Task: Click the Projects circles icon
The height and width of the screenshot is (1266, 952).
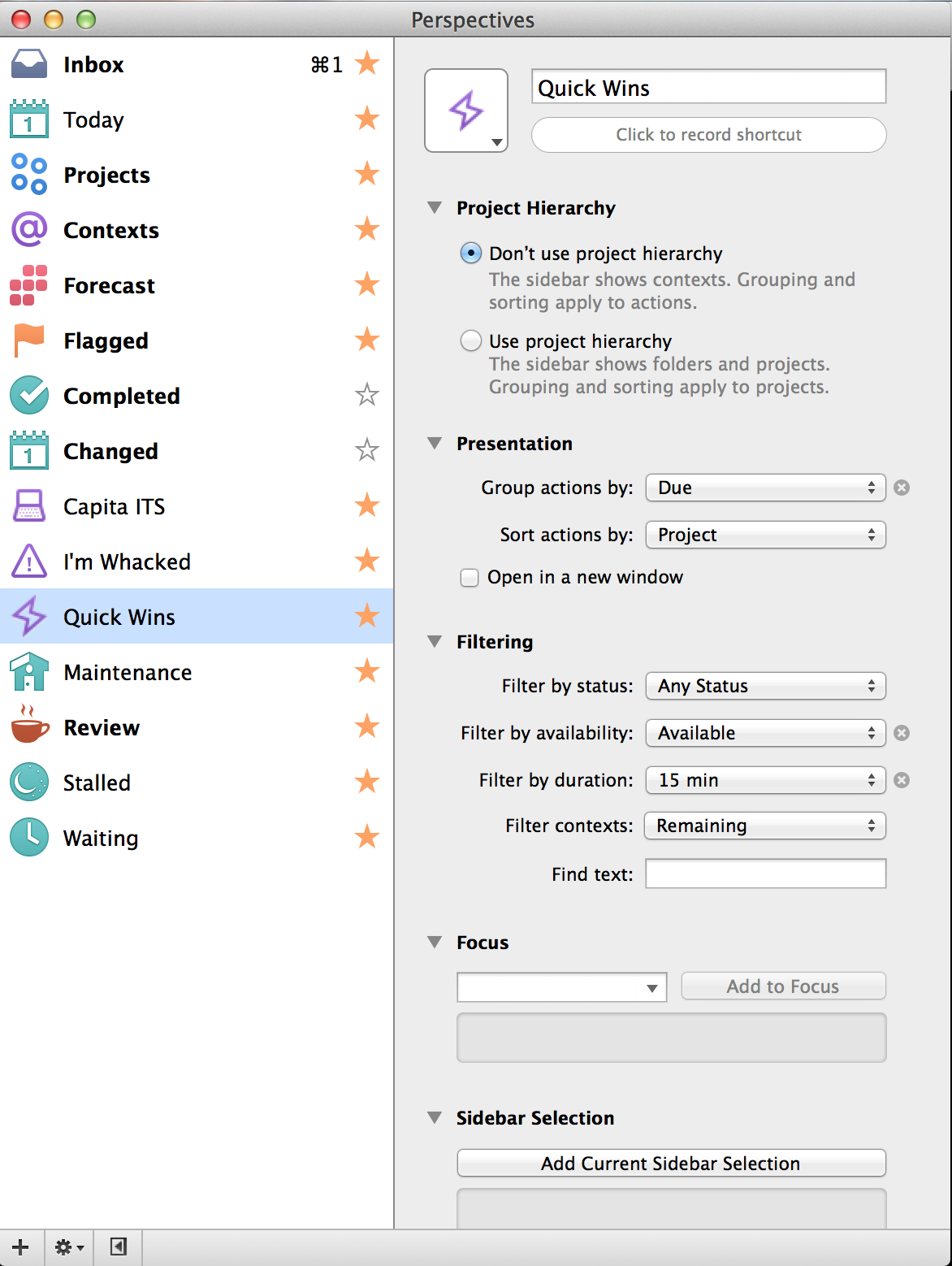Action: [x=29, y=175]
